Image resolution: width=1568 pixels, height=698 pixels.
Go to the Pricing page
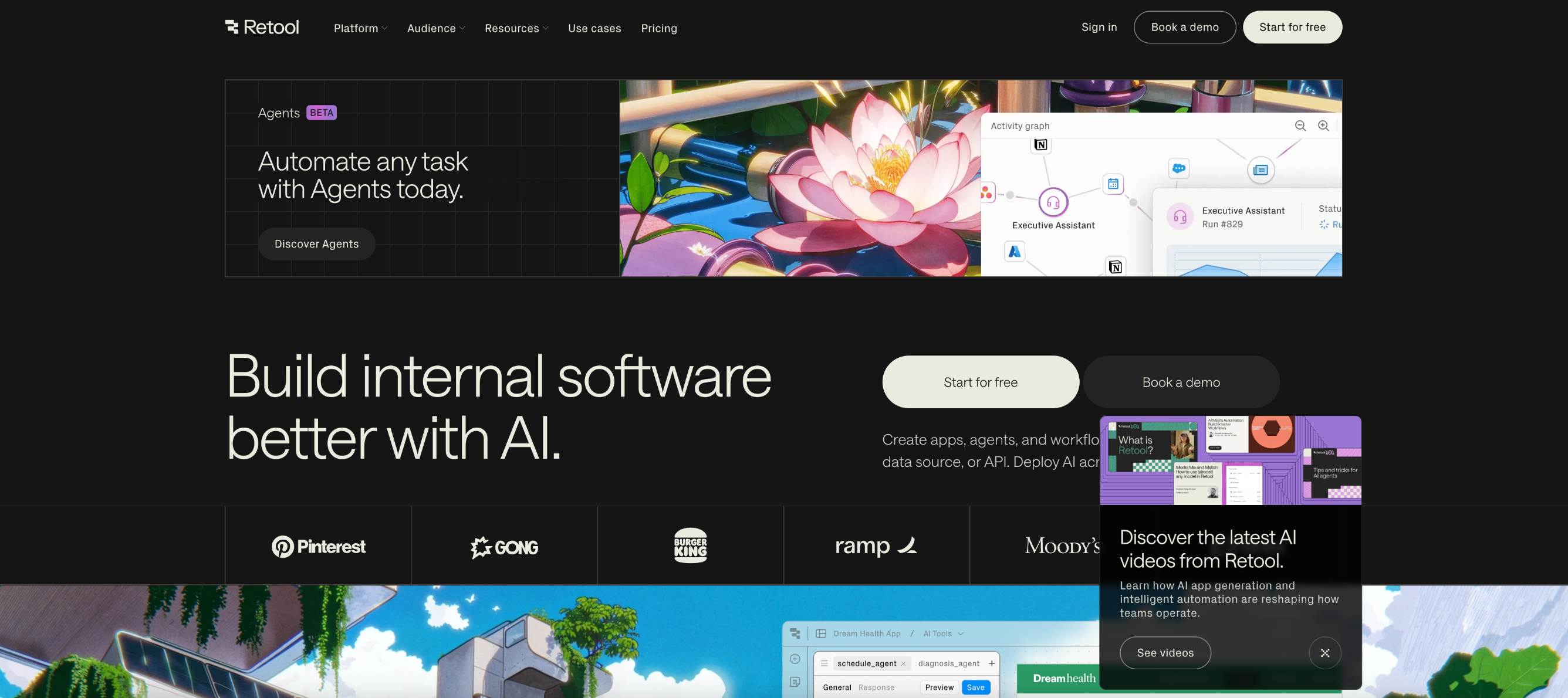point(658,29)
